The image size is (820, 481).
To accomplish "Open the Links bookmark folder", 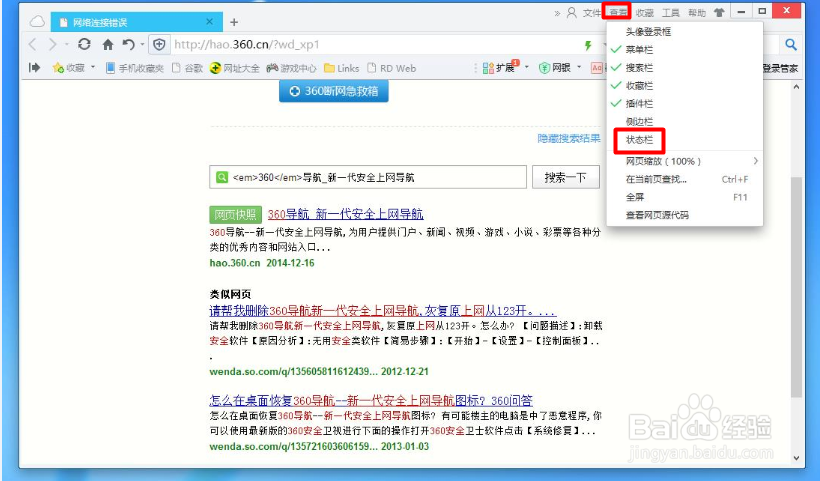I will [x=341, y=68].
